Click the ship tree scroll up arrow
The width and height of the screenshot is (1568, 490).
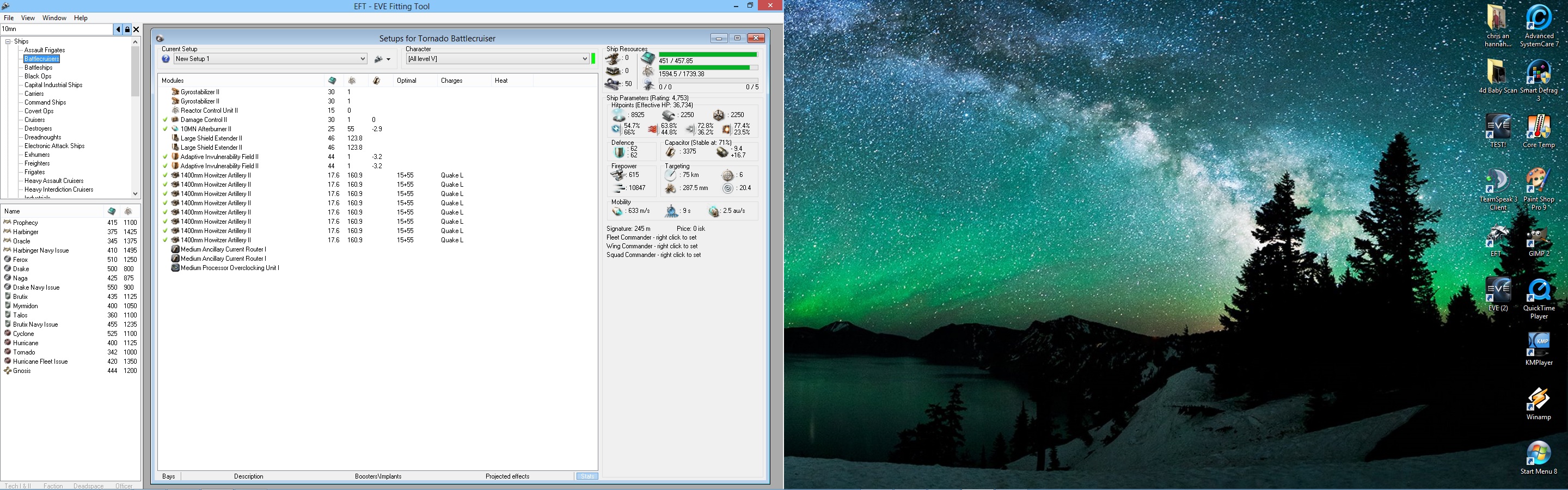[135, 42]
